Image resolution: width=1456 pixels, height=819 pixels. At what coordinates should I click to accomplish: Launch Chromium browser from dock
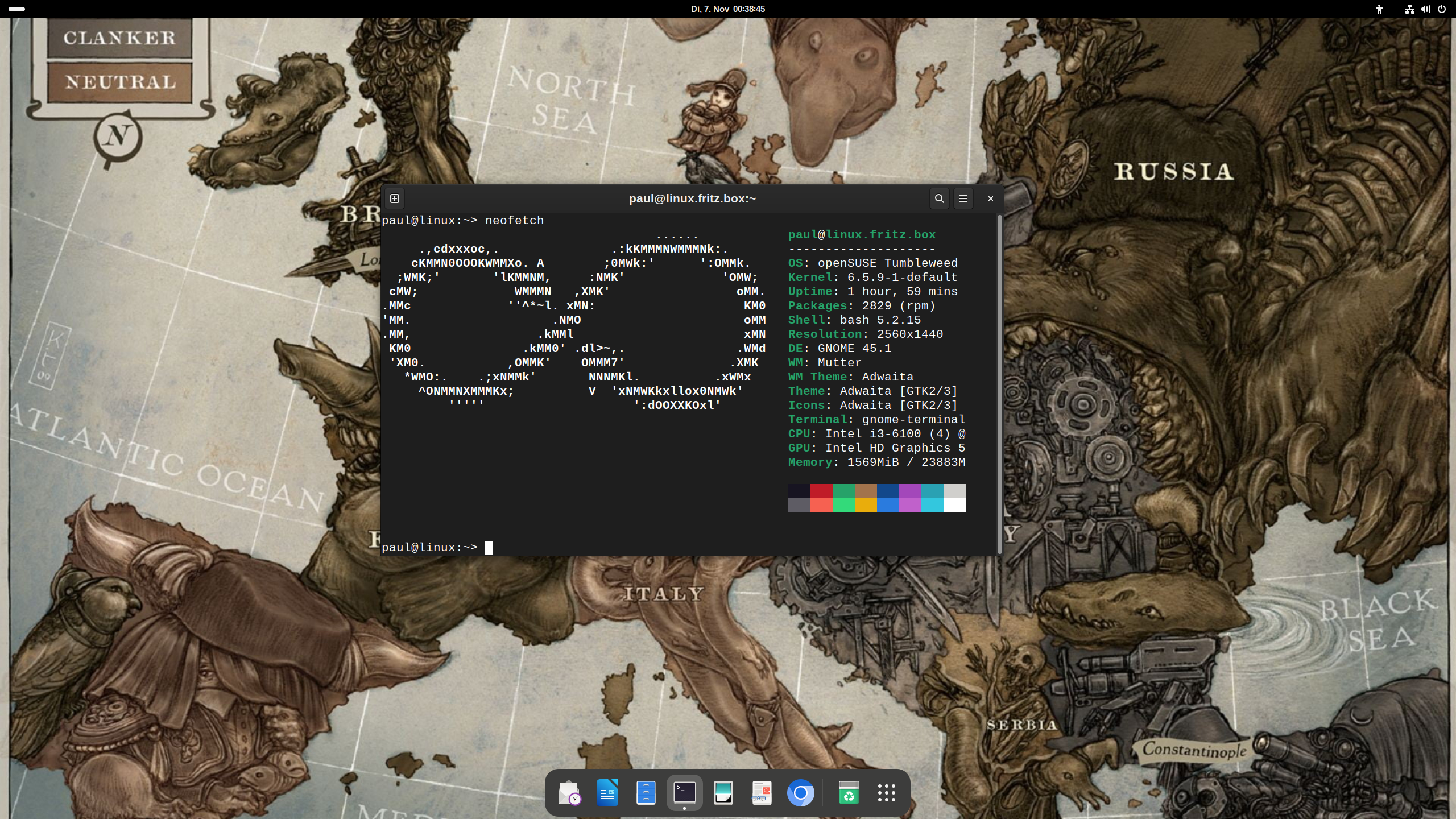[x=800, y=793]
